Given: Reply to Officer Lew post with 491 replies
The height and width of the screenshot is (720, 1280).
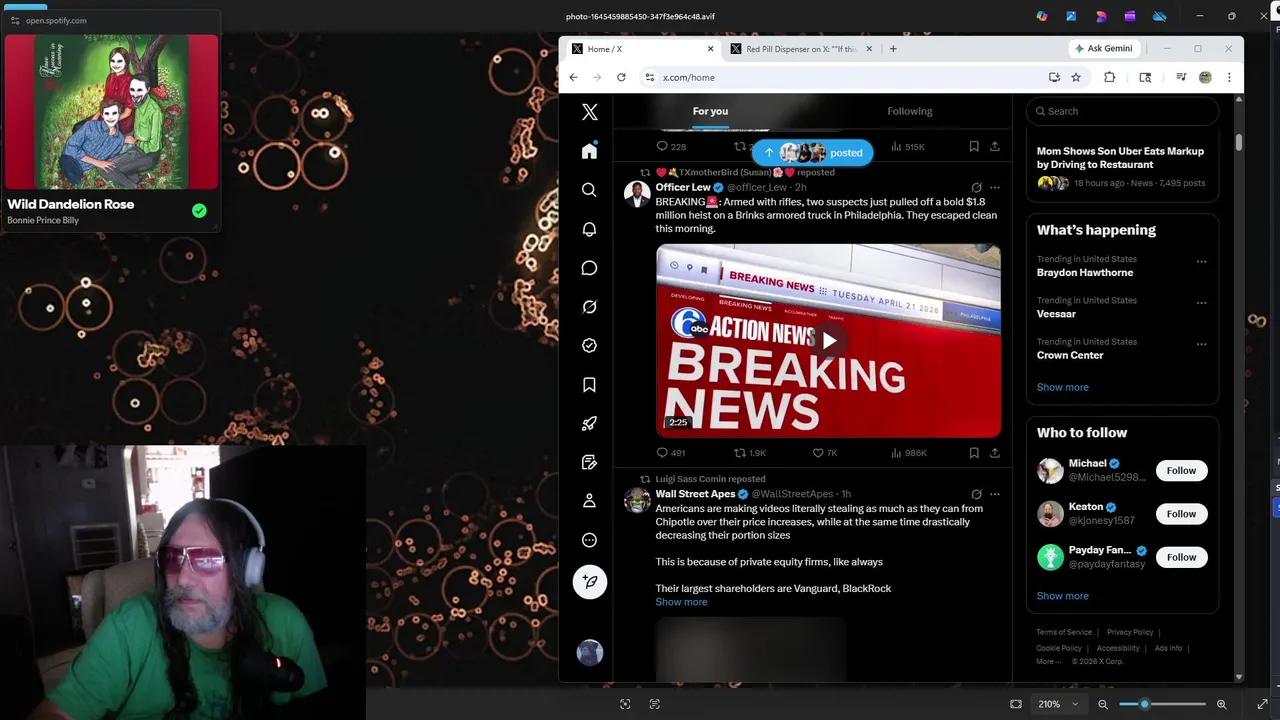Looking at the screenshot, I should coord(671,453).
